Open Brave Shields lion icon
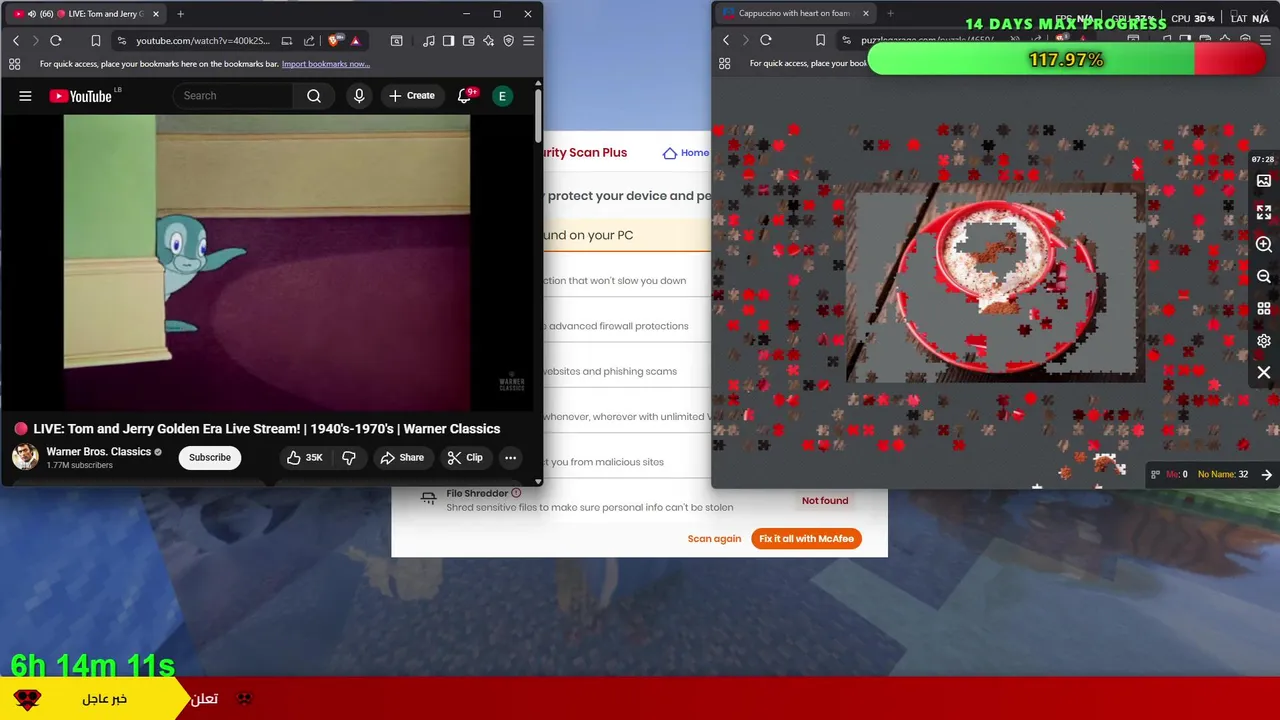1280x720 pixels. coord(335,41)
